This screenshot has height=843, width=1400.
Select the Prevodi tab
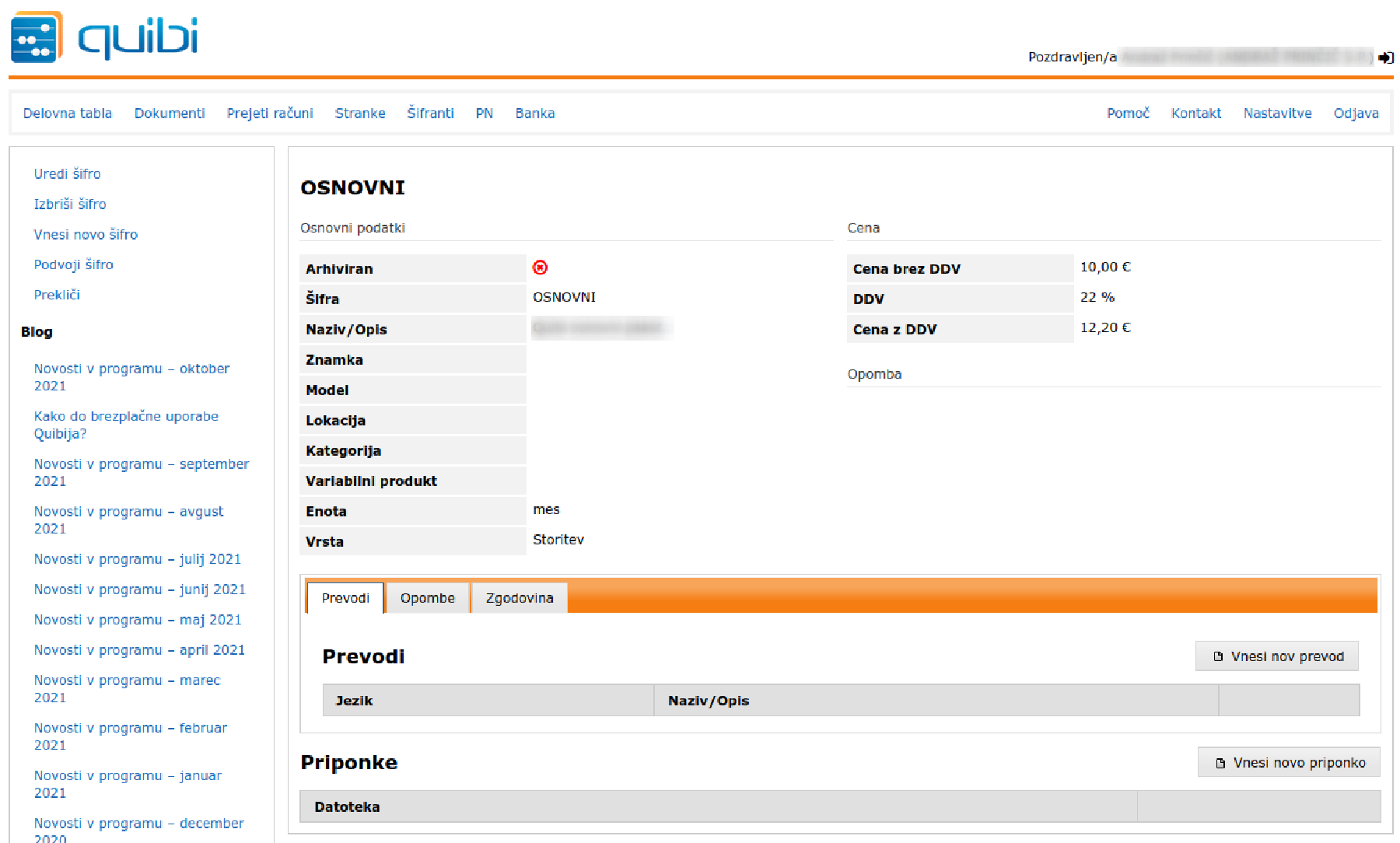tap(345, 598)
